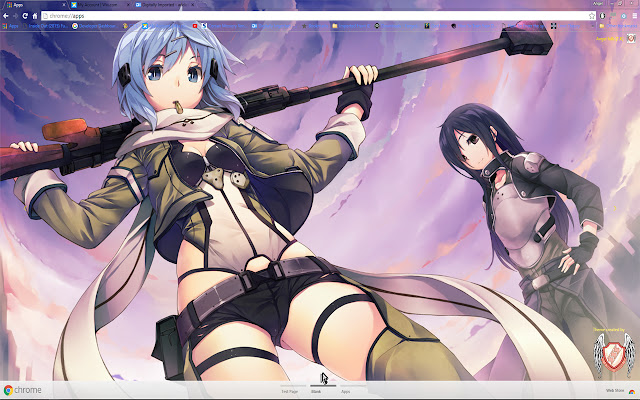Open the Apps bookmark shortcut

click(10, 26)
